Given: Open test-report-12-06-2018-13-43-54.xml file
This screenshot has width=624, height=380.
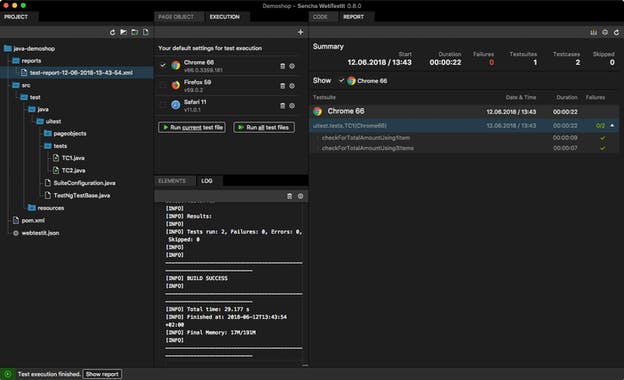Looking at the screenshot, I should (x=81, y=73).
